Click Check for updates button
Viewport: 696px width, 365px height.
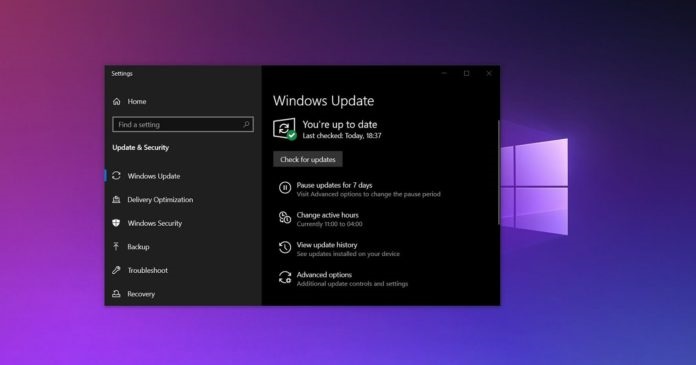tap(308, 159)
